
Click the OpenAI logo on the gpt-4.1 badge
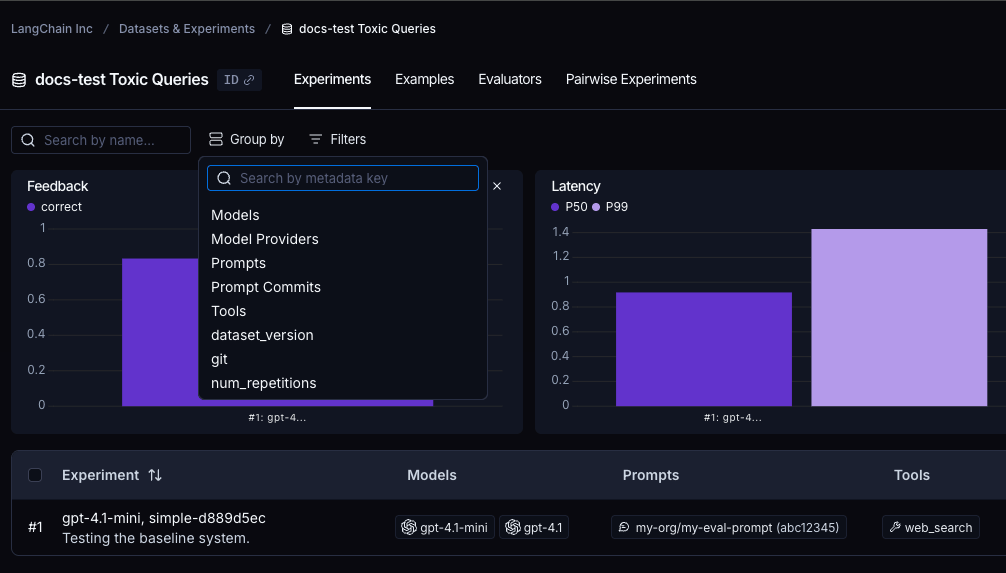(x=513, y=527)
